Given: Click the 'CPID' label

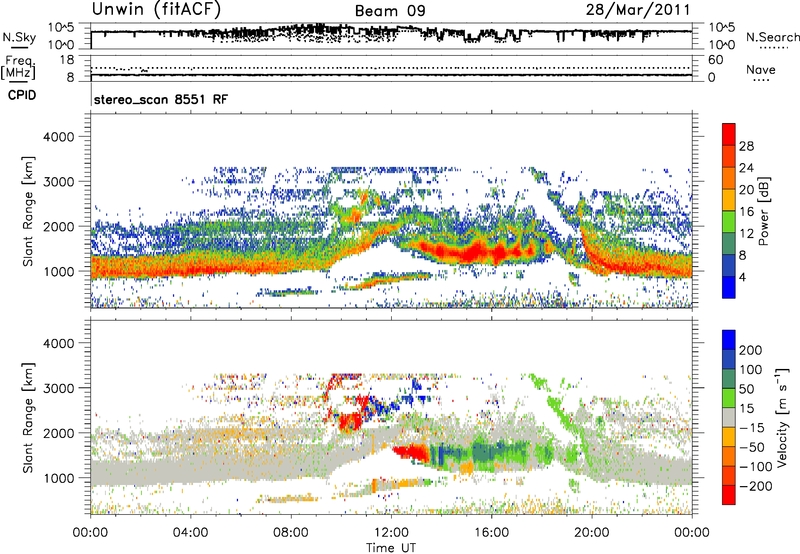Looking at the screenshot, I should [22, 95].
